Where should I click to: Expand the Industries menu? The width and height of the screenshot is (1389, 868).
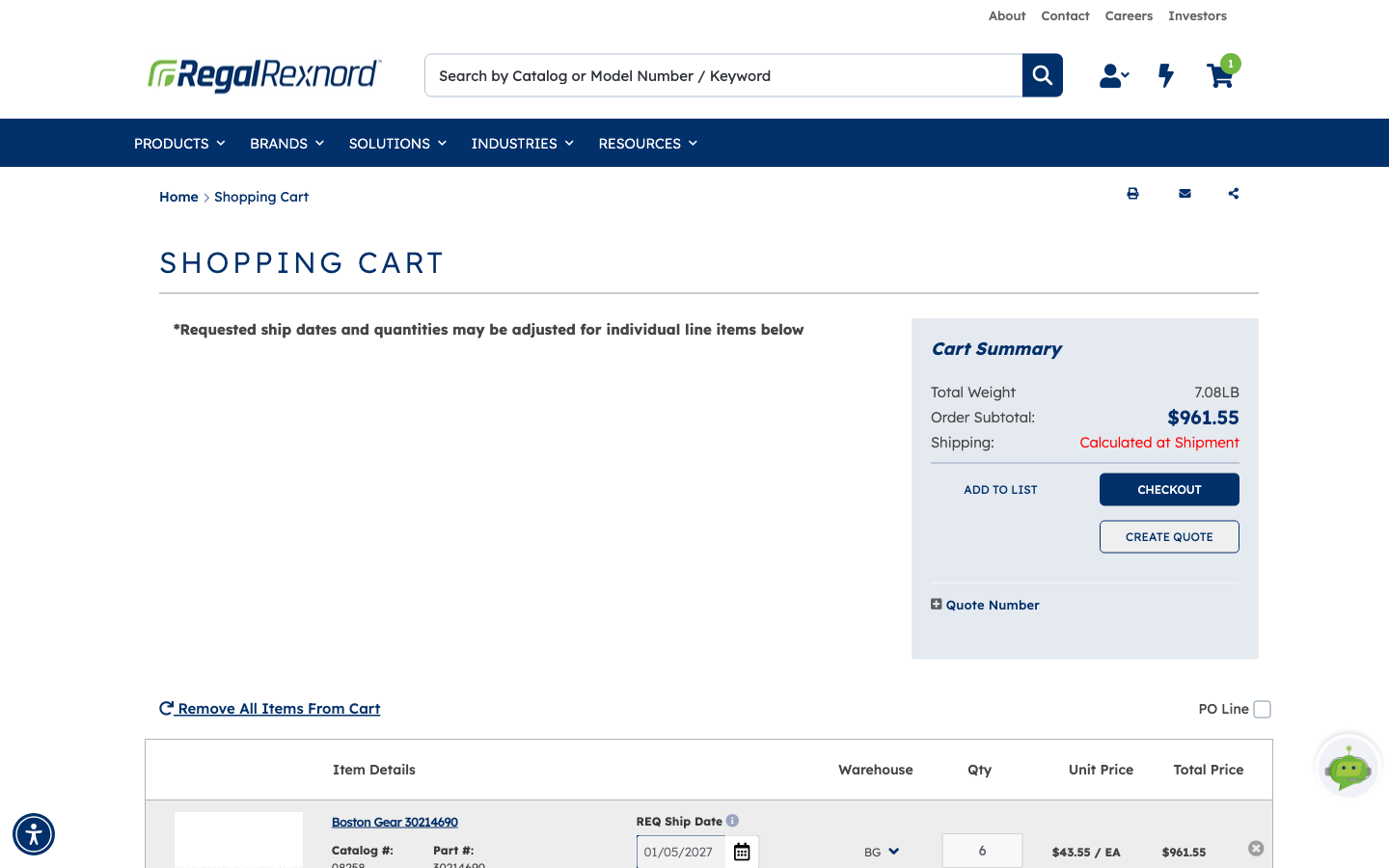point(523,143)
